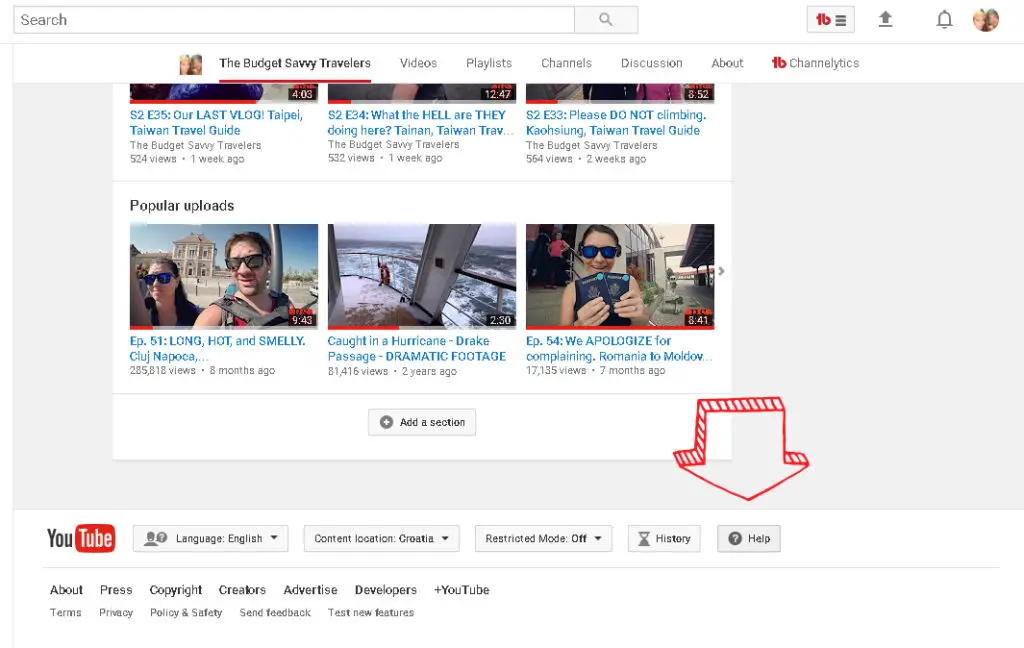The width and height of the screenshot is (1024, 648).
Task: Open Ep. 51 LONG, HOT, and SMELLY thumbnail
Action: click(x=224, y=276)
